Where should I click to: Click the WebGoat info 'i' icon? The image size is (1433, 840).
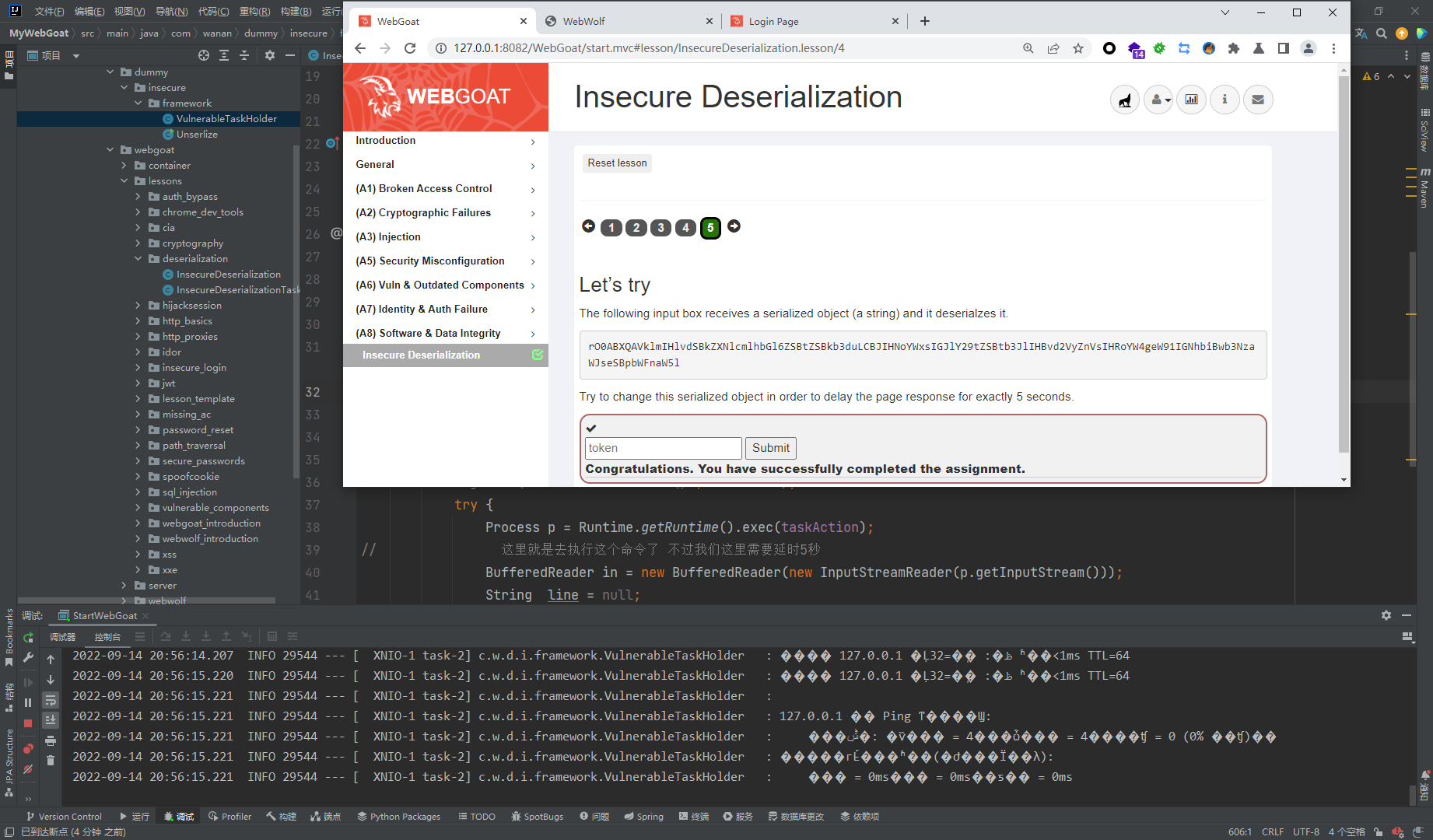point(1225,100)
